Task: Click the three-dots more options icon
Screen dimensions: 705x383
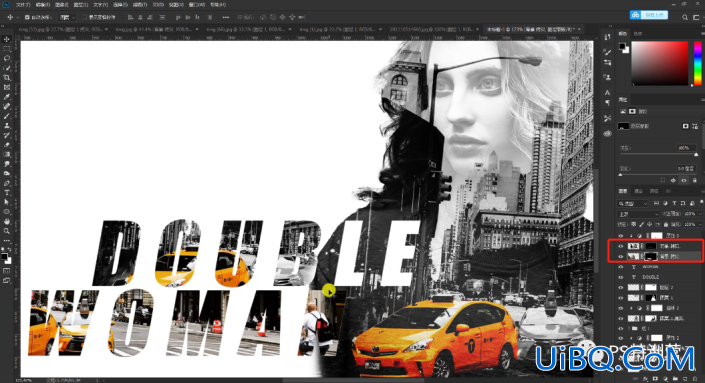Action: 226,17
